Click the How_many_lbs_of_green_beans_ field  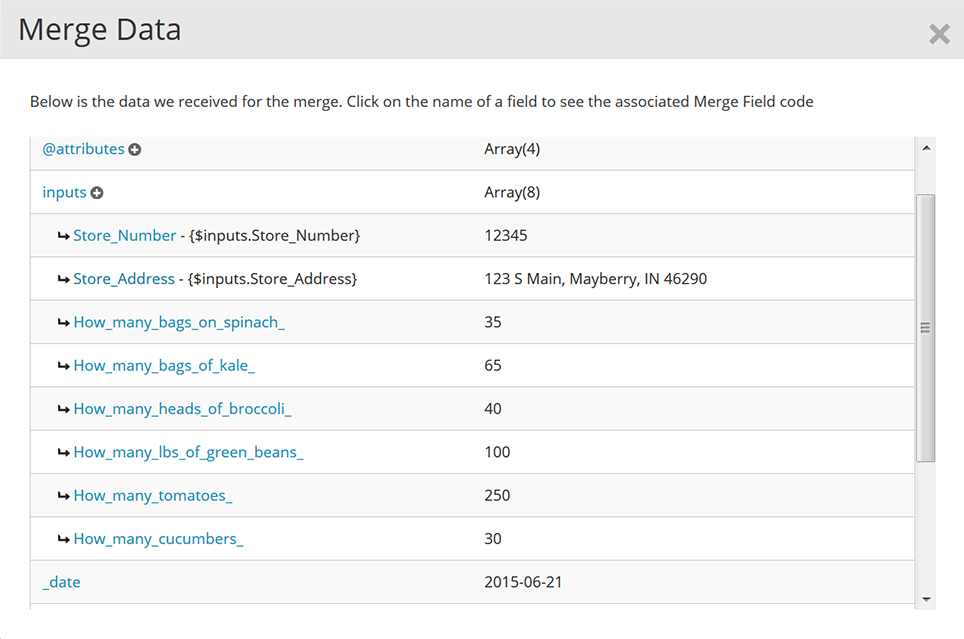point(188,452)
